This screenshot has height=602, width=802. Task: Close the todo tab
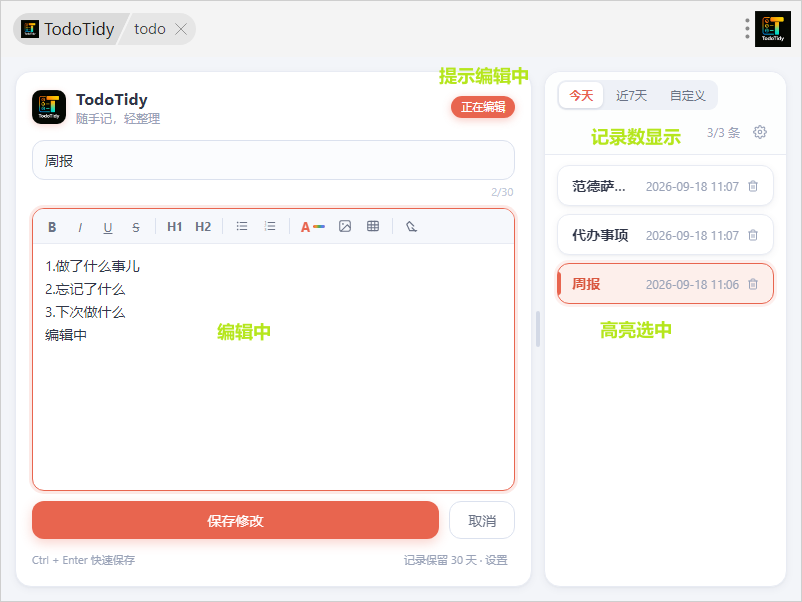pos(181,29)
